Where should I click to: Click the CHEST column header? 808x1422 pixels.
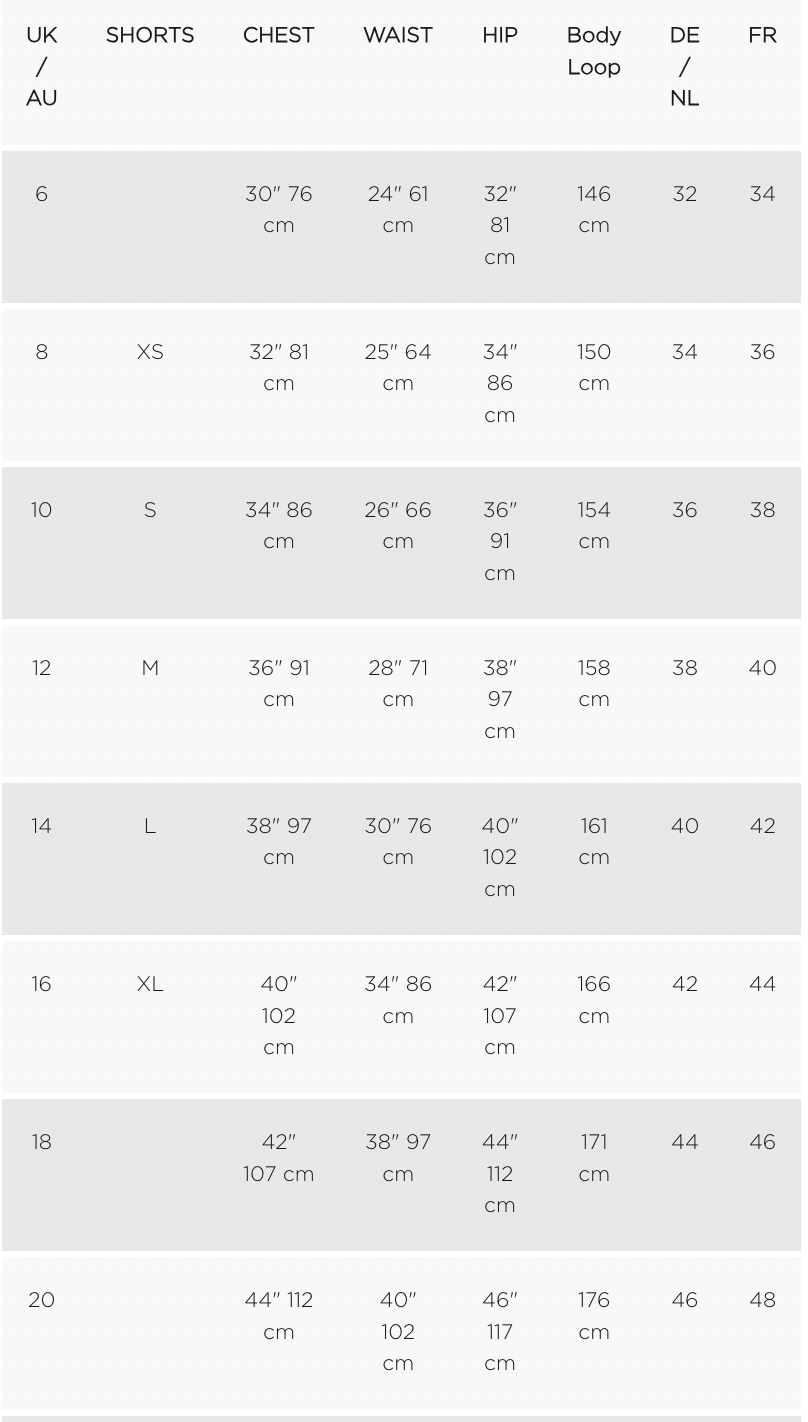tap(279, 36)
